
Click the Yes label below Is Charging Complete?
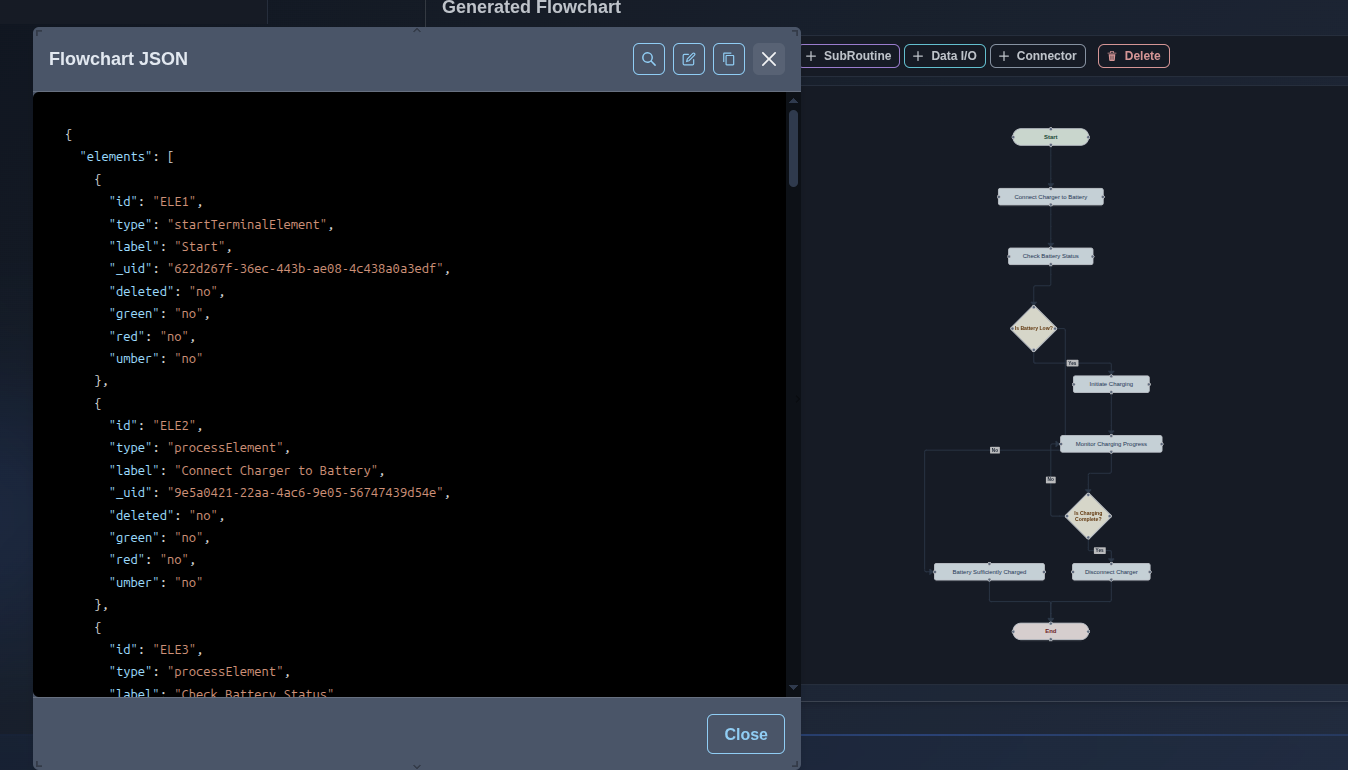pos(1099,551)
